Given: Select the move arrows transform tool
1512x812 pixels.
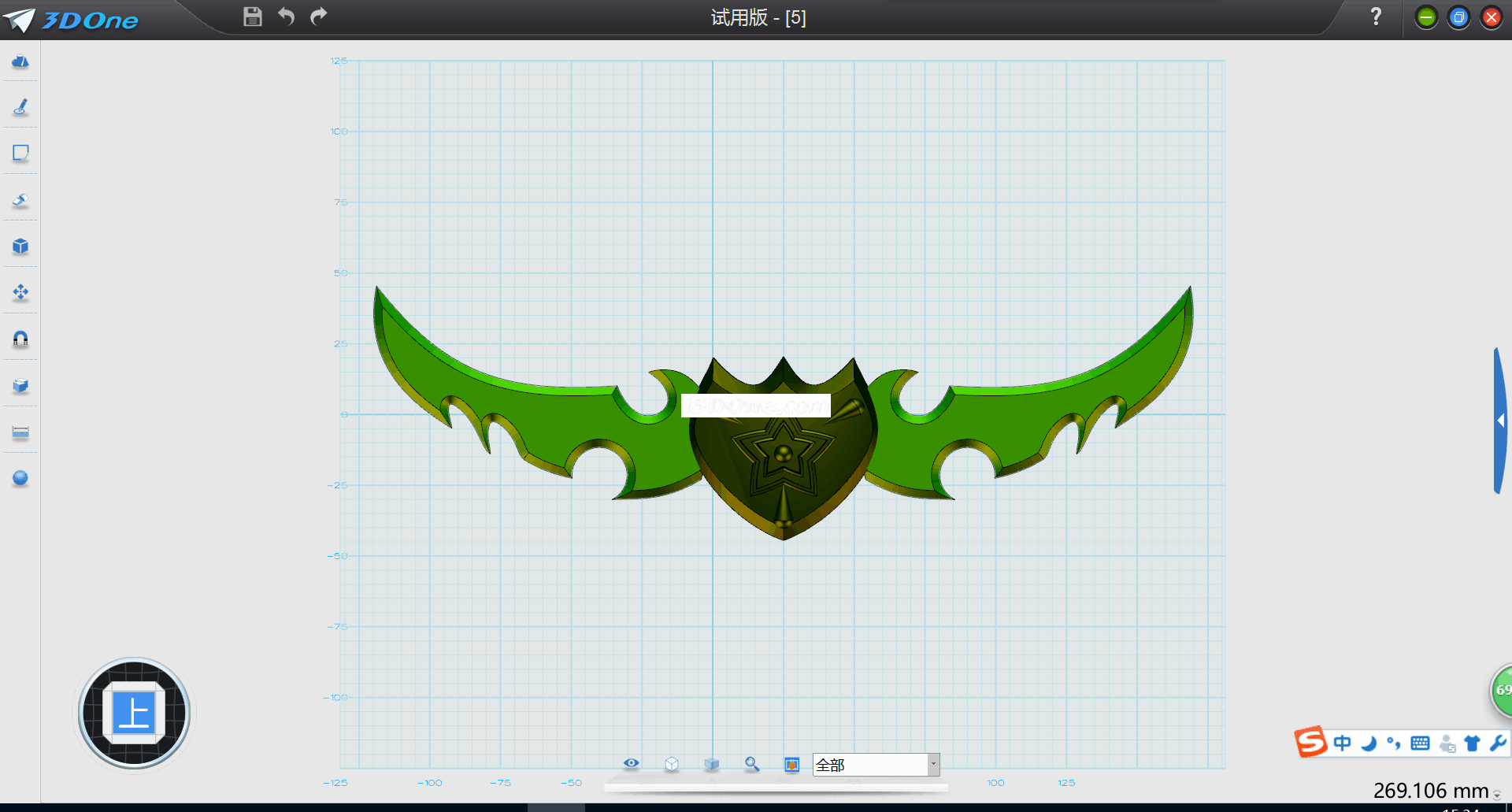Looking at the screenshot, I should (x=20, y=293).
